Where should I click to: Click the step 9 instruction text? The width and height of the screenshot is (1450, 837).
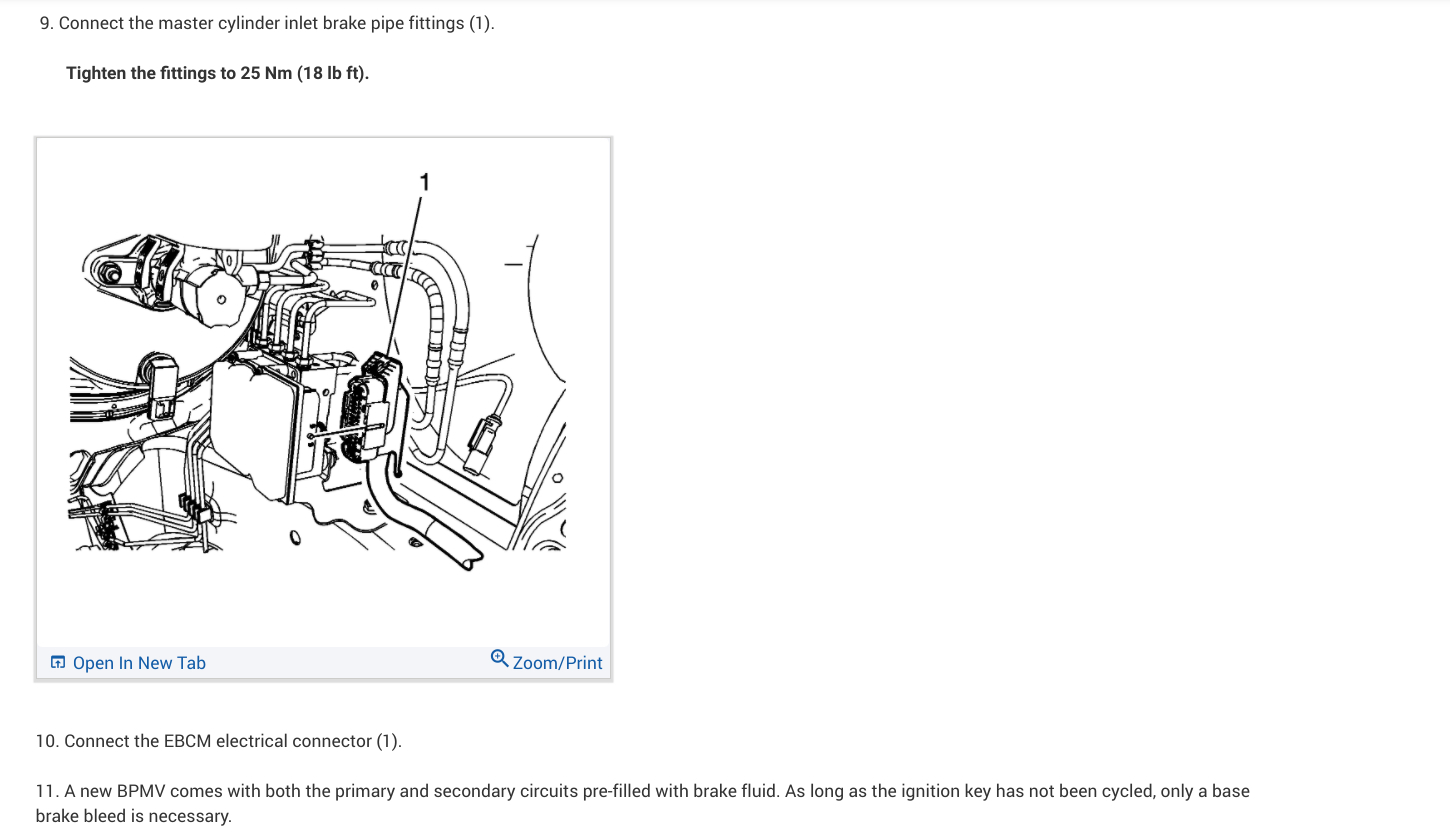point(267,23)
